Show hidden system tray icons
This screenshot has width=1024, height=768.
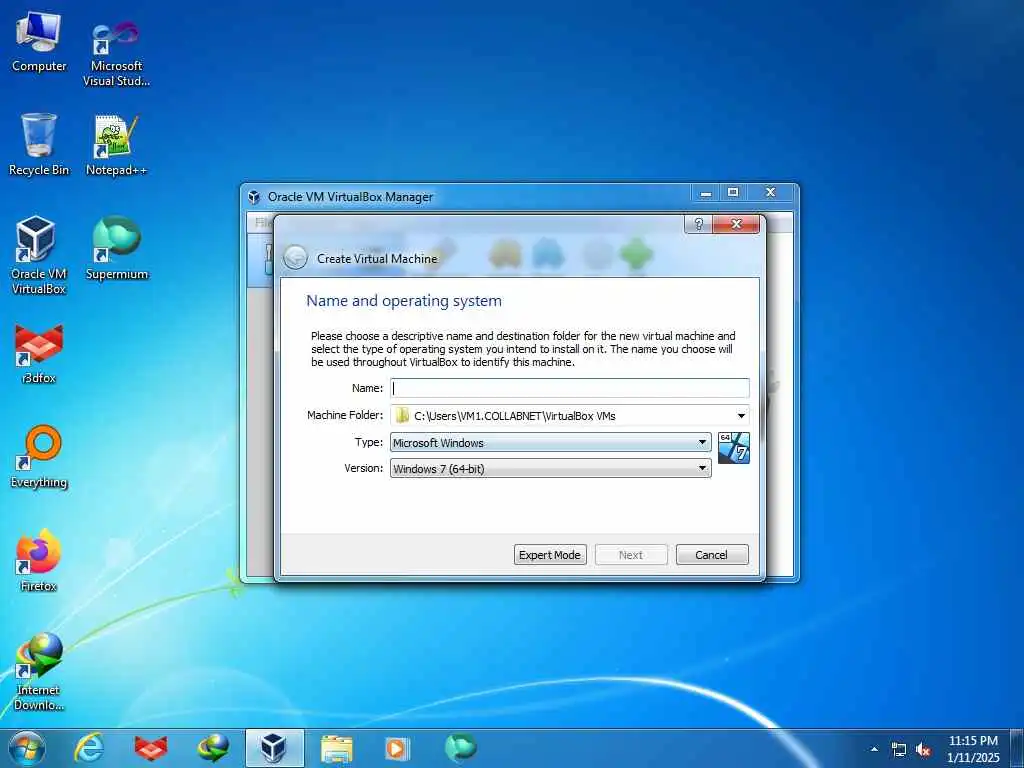pos(874,750)
